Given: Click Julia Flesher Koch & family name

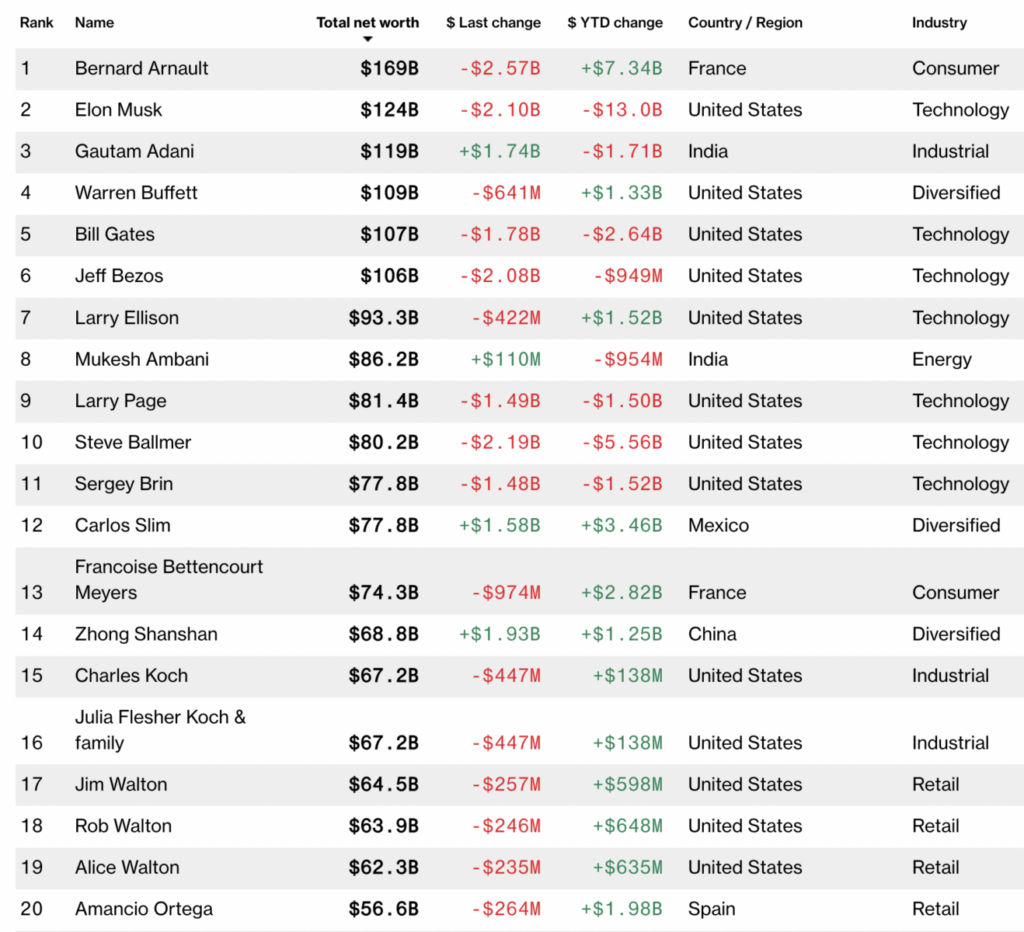Looking at the screenshot, I should point(160,729).
